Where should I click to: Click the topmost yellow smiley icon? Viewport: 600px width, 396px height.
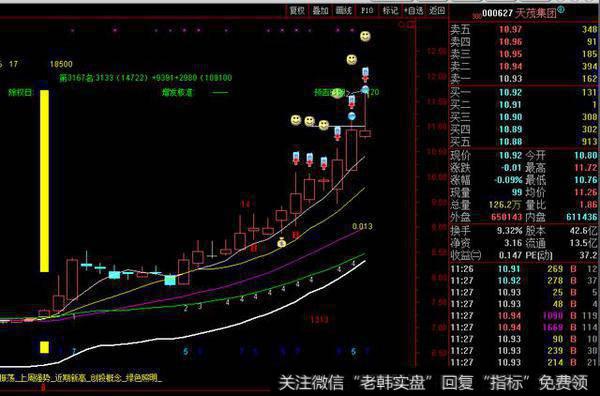(365, 36)
